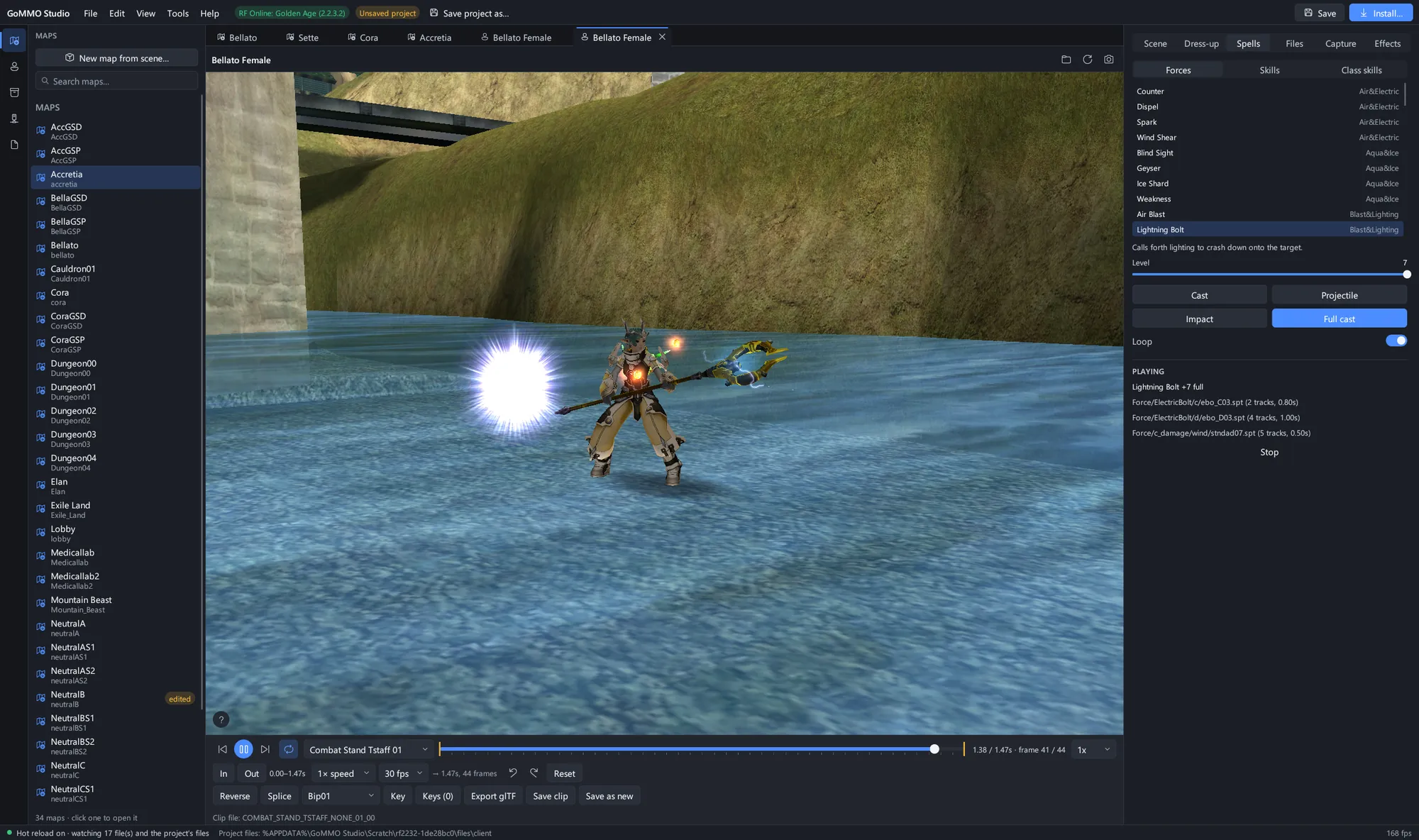
Task: Open the Dungeon02 map
Action: click(x=116, y=415)
